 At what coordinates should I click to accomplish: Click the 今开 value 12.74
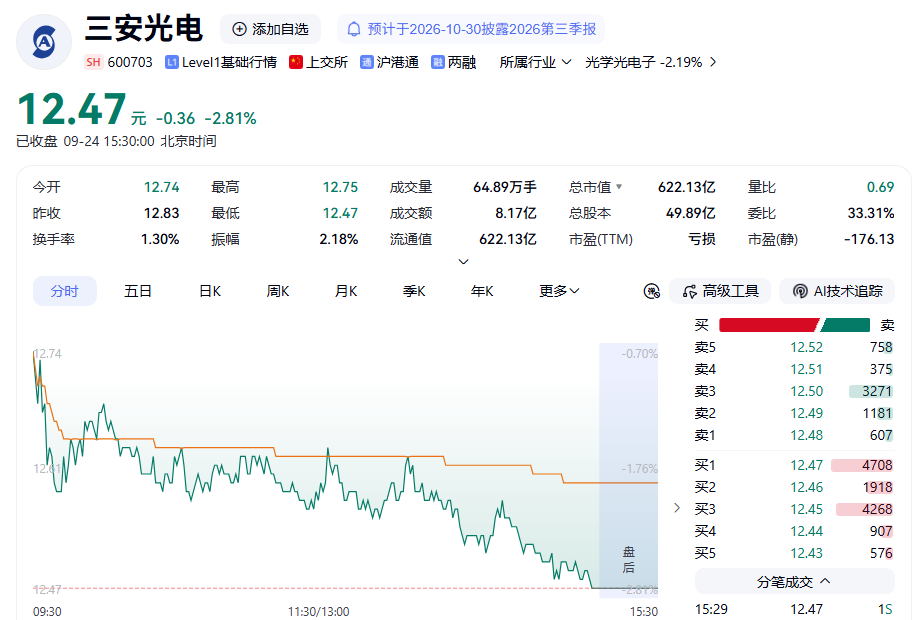[161, 187]
